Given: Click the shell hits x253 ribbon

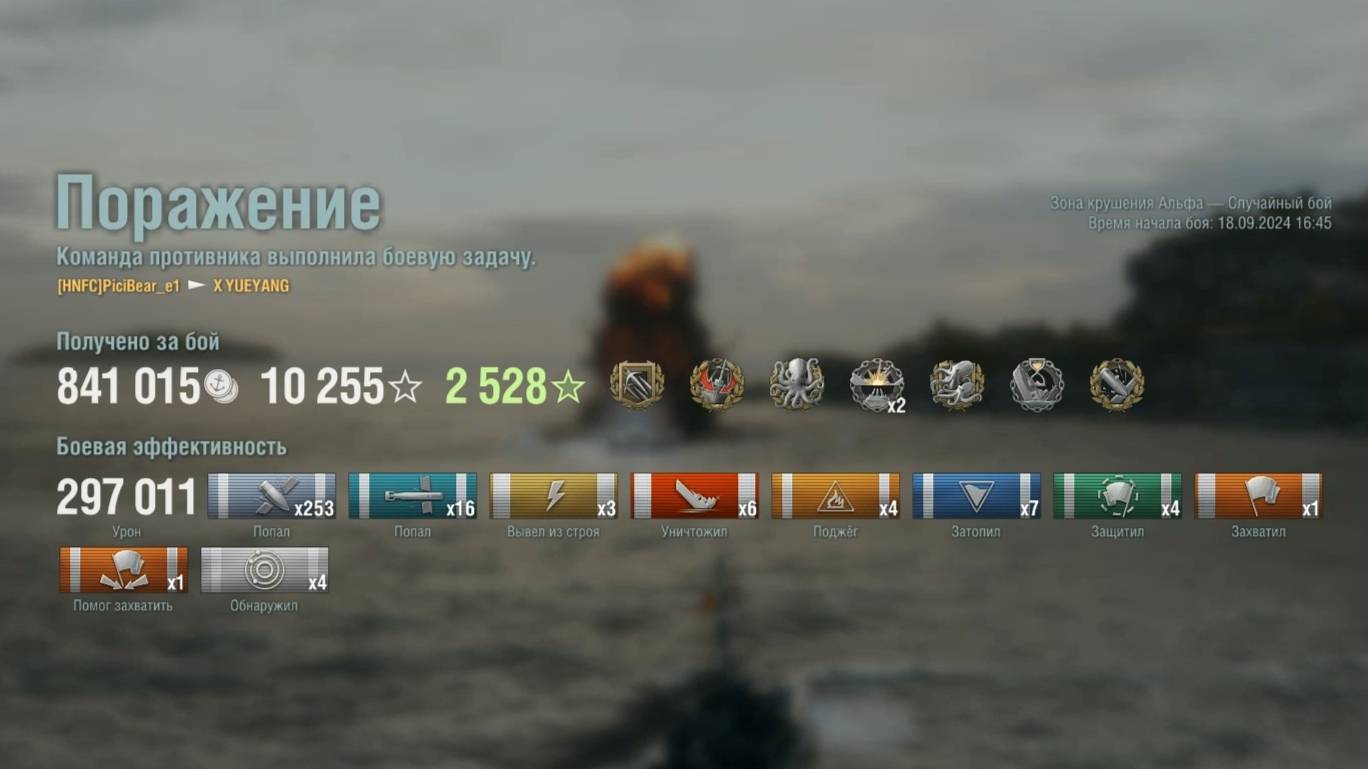Looking at the screenshot, I should [x=272, y=496].
